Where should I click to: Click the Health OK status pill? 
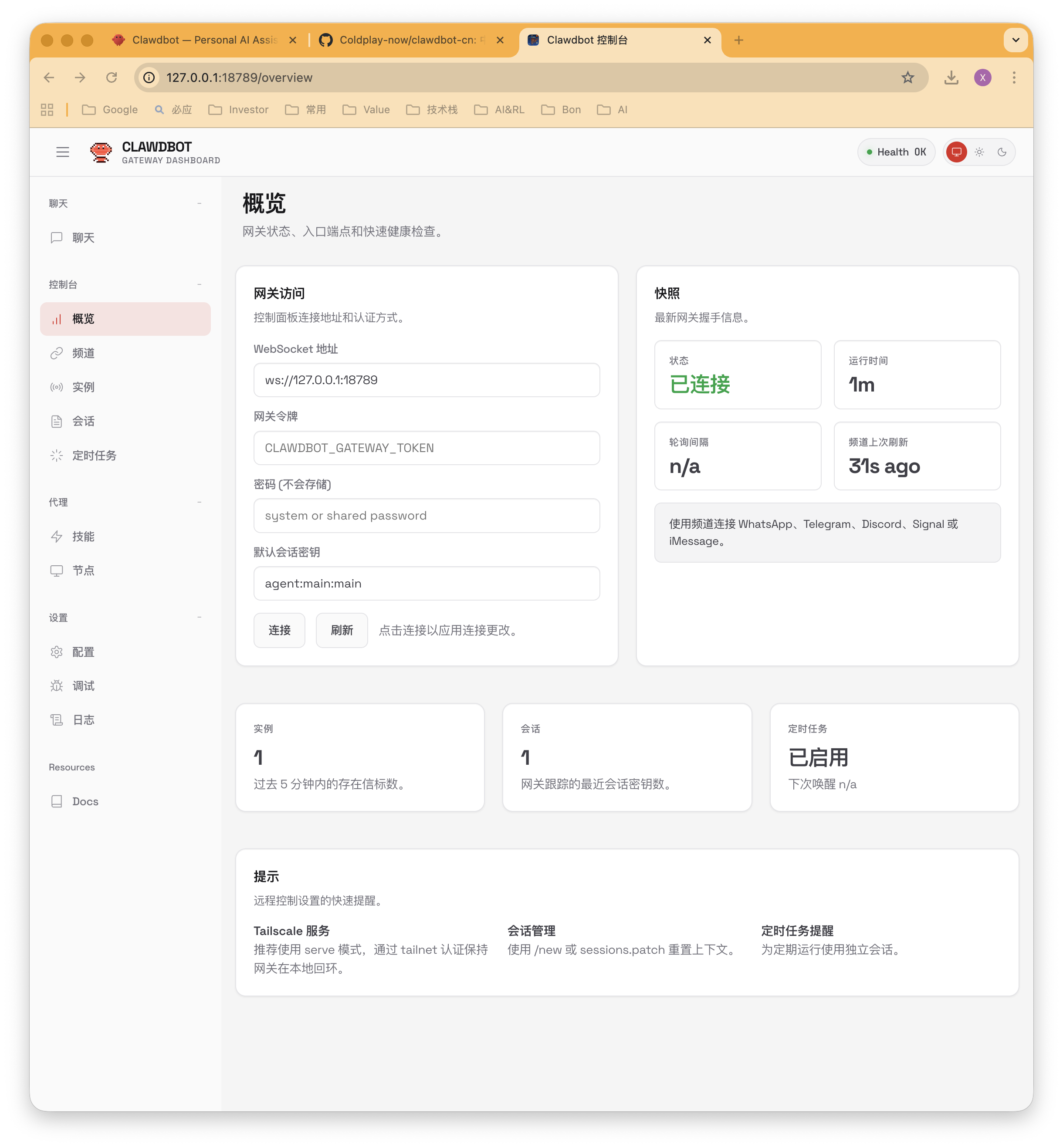(896, 152)
